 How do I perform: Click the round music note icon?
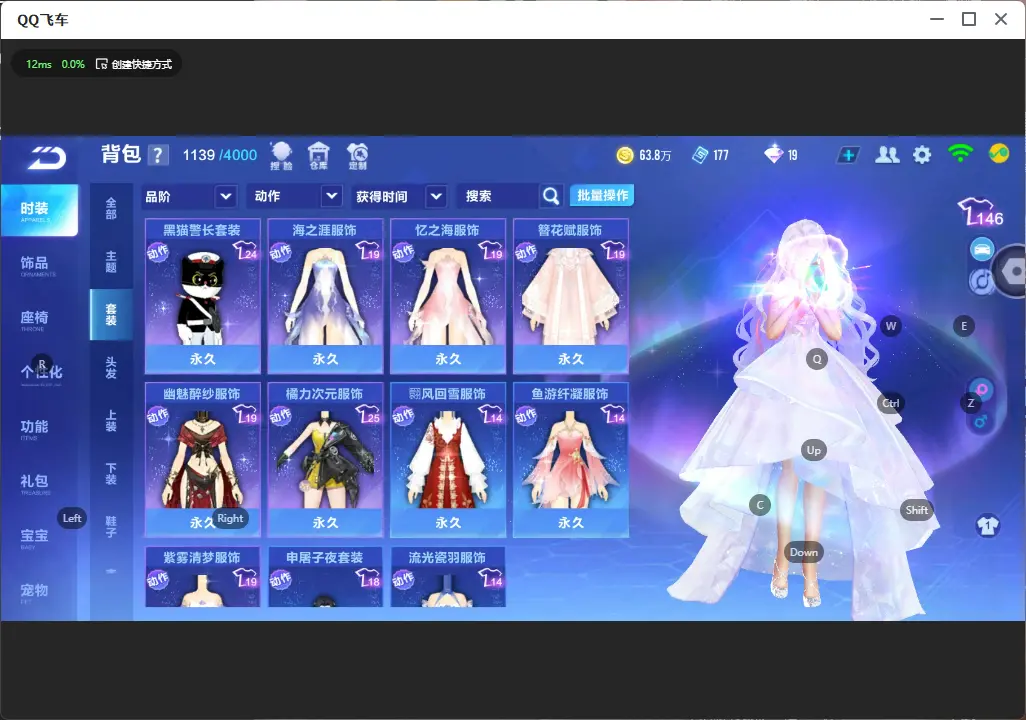tap(981, 281)
